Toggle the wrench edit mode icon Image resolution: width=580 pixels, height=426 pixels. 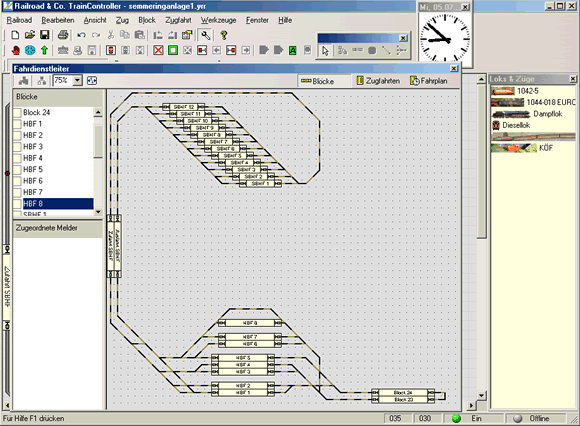pos(205,35)
